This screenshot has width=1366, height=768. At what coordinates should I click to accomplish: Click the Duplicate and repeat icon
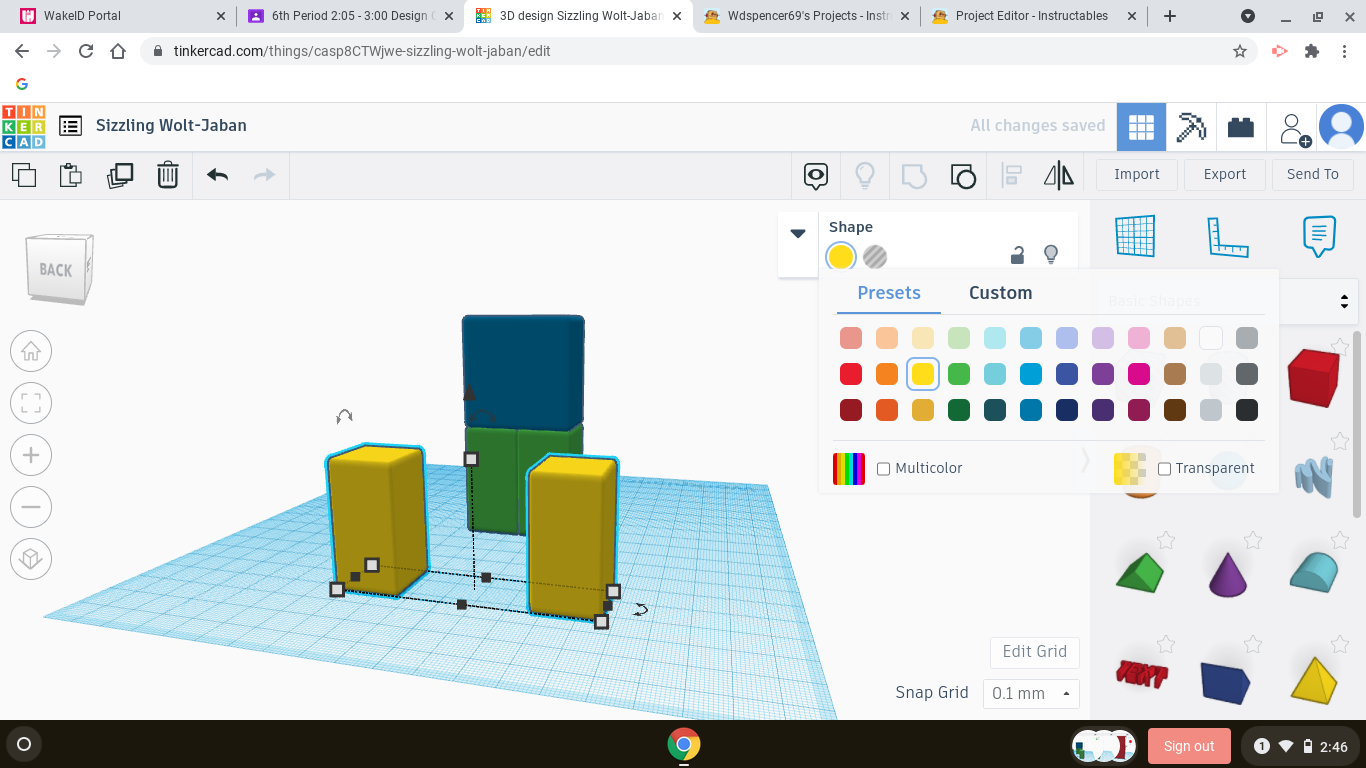pyautogui.click(x=120, y=175)
